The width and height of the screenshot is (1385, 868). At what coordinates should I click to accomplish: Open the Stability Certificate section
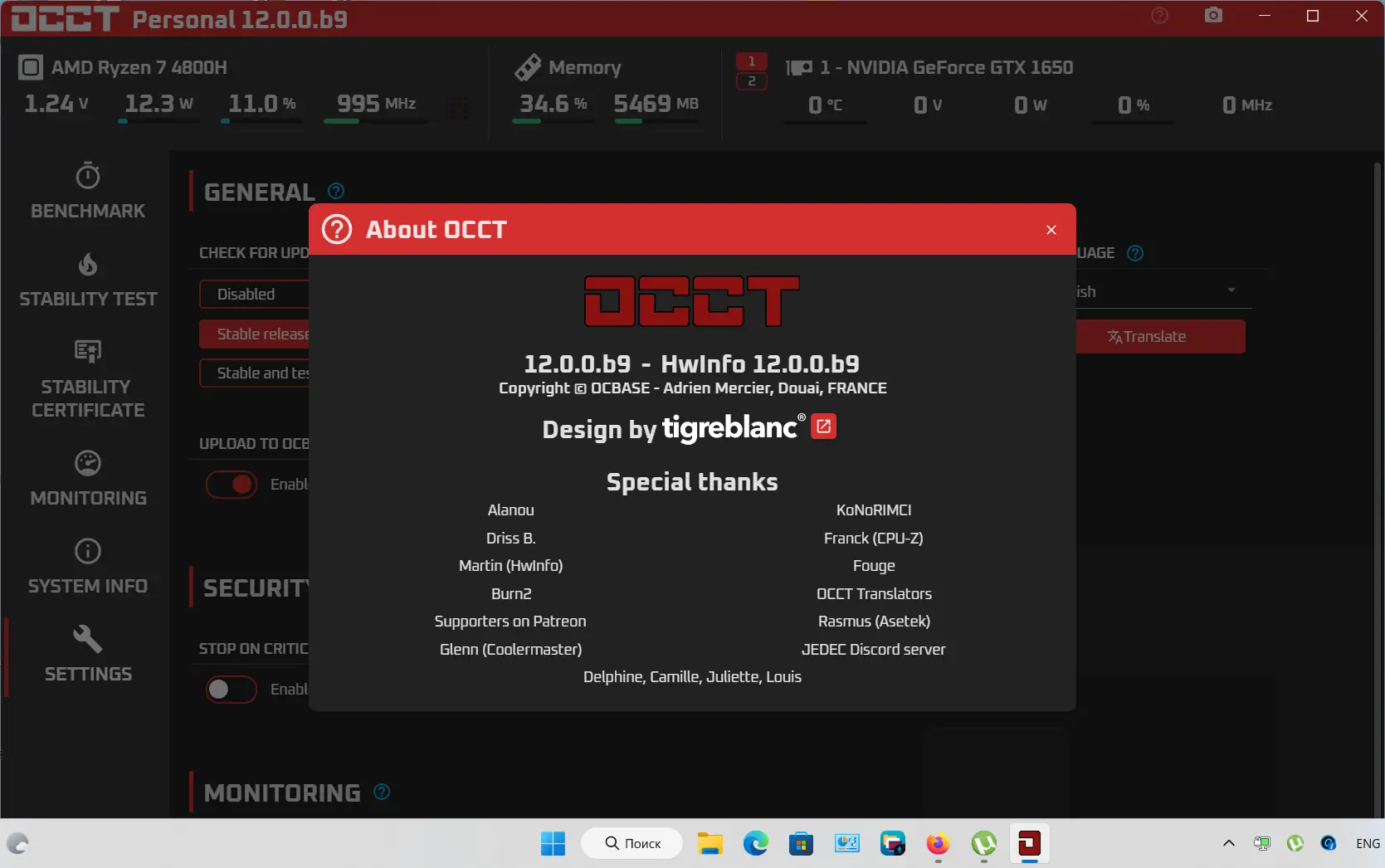pos(88,379)
